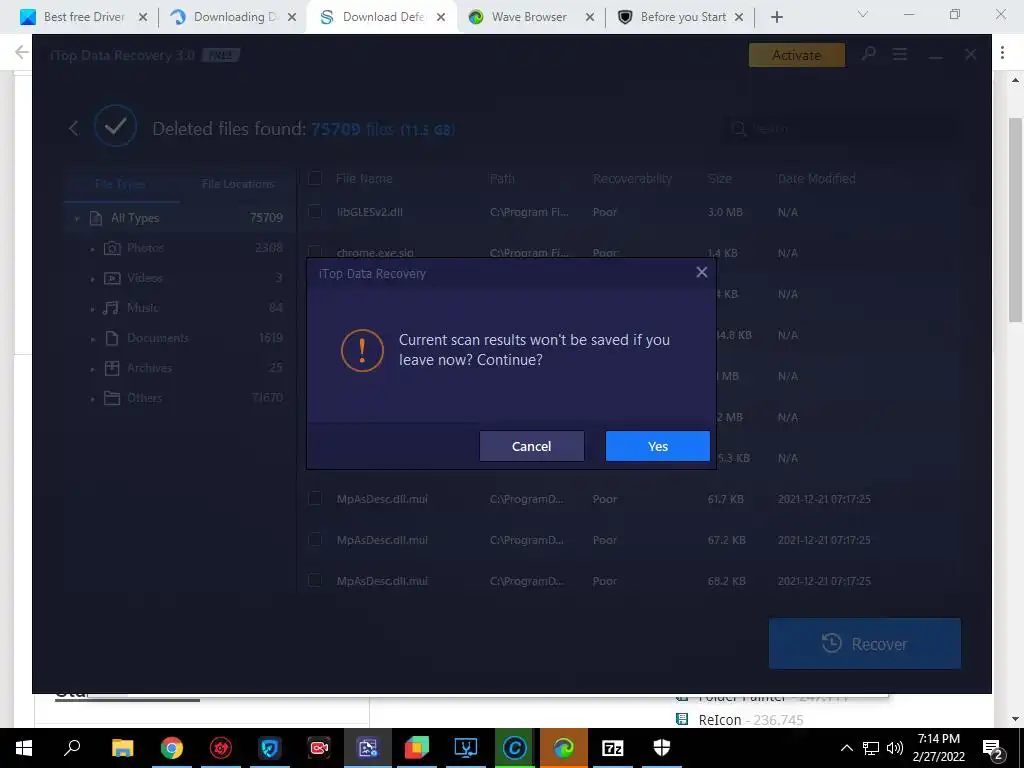The width and height of the screenshot is (1024, 768).
Task: Close the iTop Data Recovery dialog
Action: point(701,272)
